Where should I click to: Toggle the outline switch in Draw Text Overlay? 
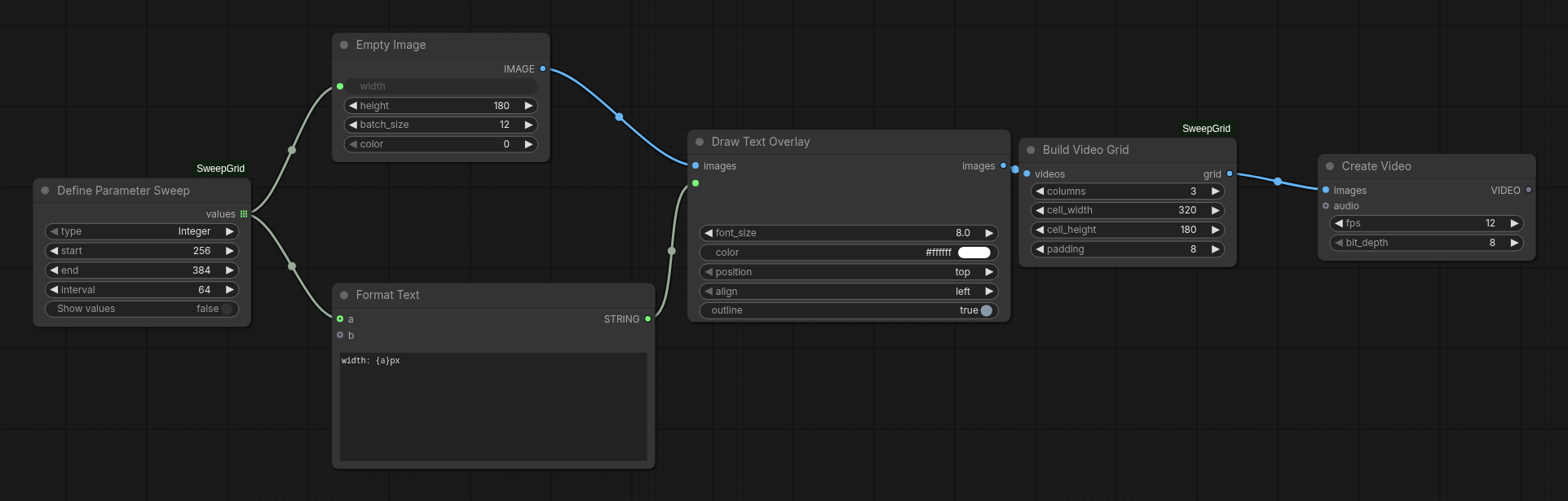pyautogui.click(x=987, y=310)
